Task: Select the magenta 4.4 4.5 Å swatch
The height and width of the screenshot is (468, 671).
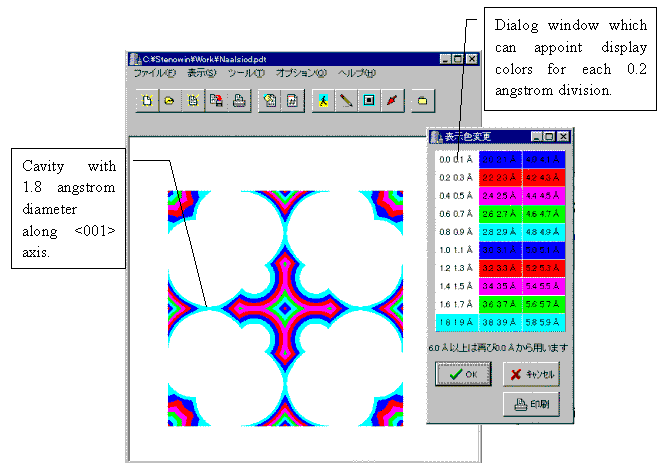Action: 544,195
